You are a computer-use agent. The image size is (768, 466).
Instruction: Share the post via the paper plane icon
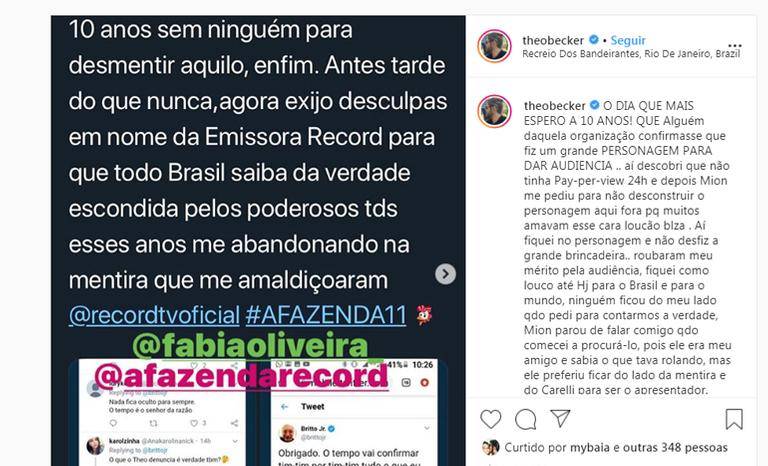tap(560, 418)
